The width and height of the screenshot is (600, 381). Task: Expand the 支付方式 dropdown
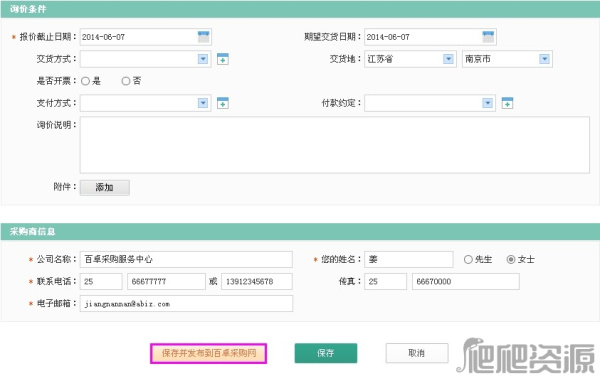(203, 103)
